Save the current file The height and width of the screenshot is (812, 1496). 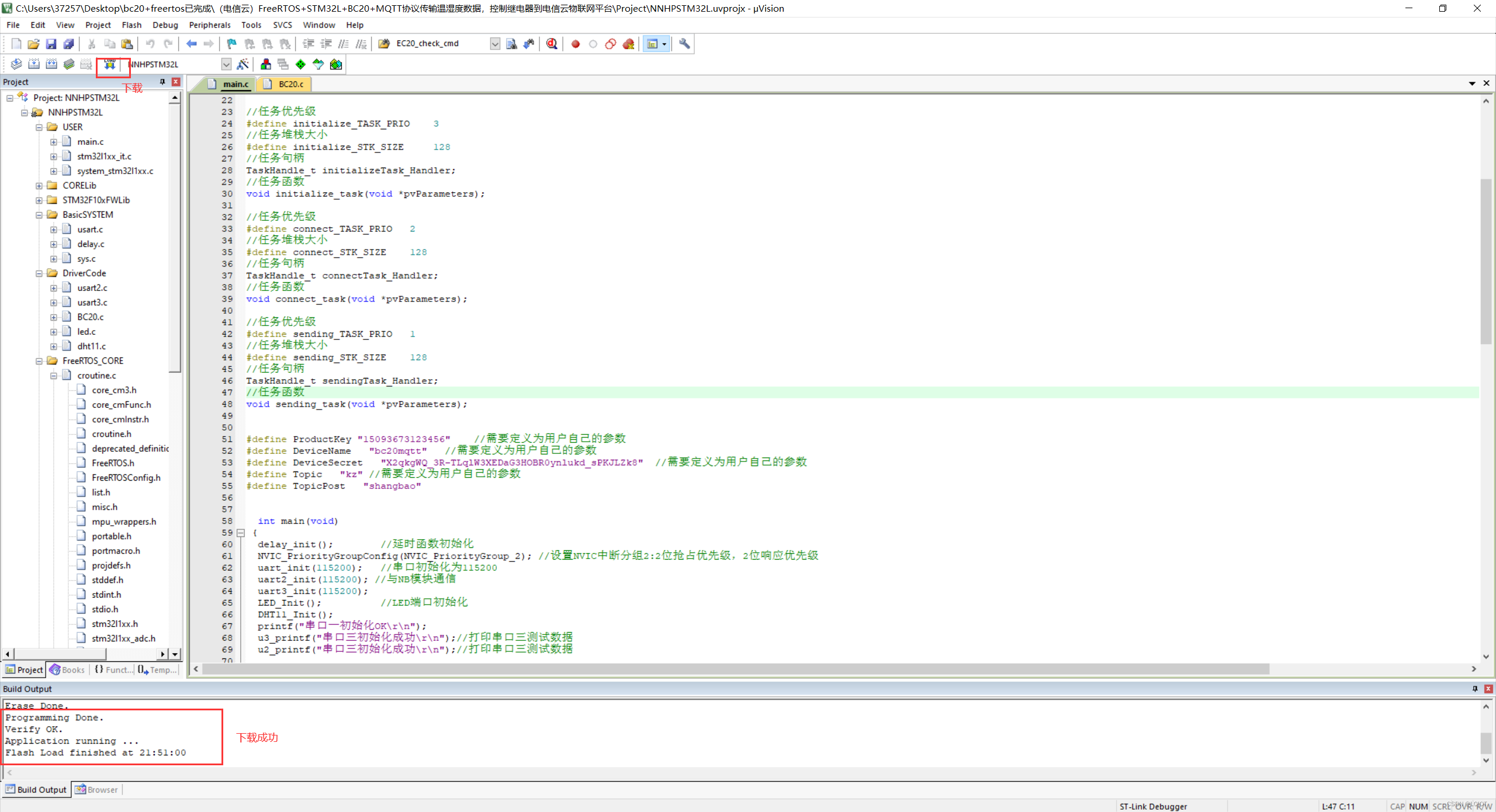(x=51, y=44)
